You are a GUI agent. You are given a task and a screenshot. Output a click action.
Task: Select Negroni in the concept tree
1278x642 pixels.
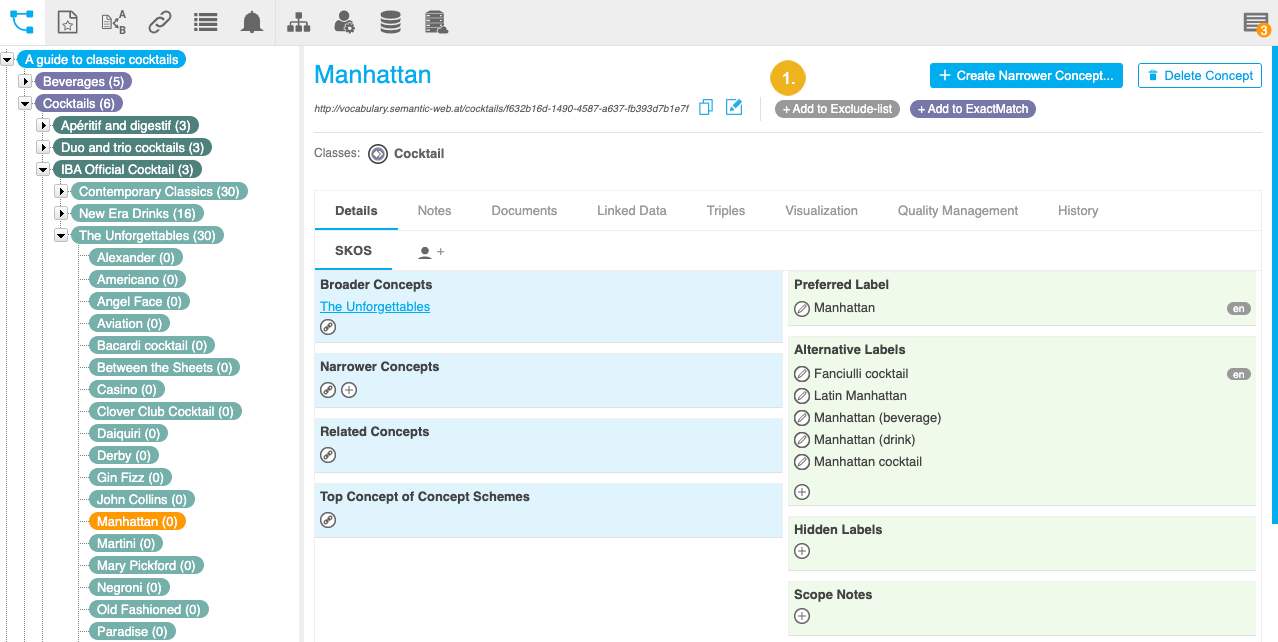click(x=130, y=587)
